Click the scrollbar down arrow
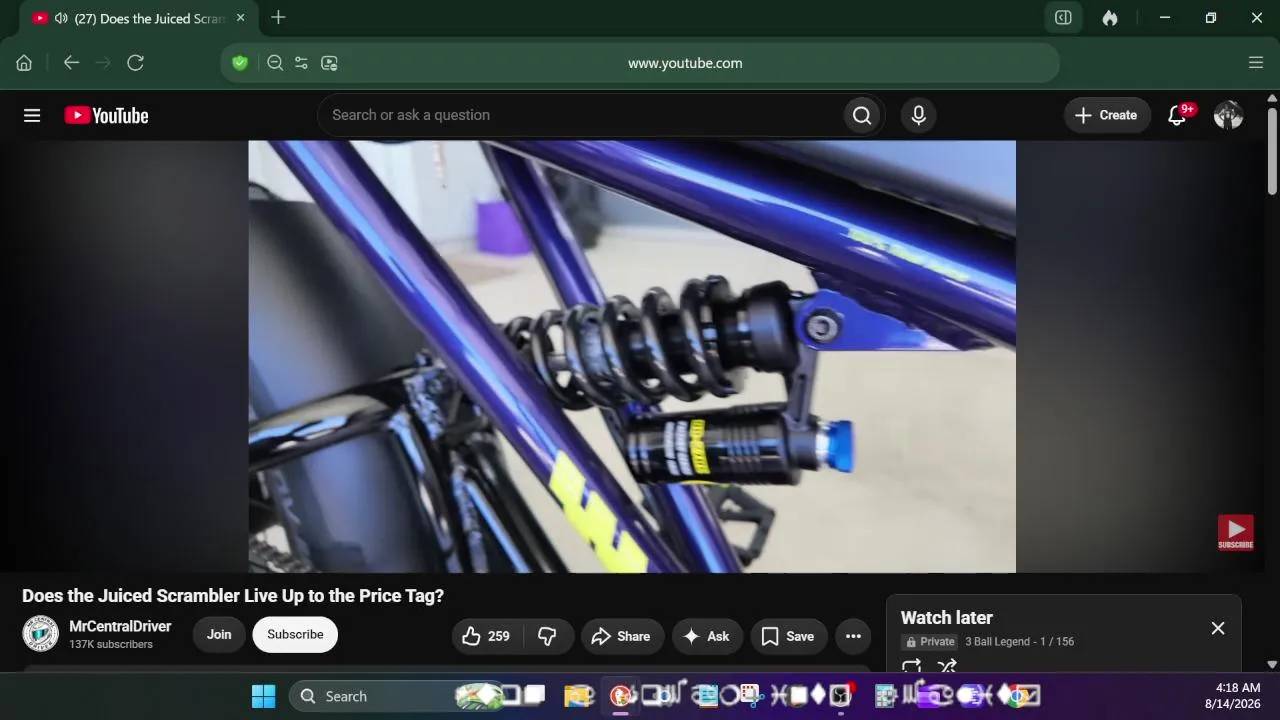This screenshot has width=1280, height=720. pyautogui.click(x=1272, y=664)
